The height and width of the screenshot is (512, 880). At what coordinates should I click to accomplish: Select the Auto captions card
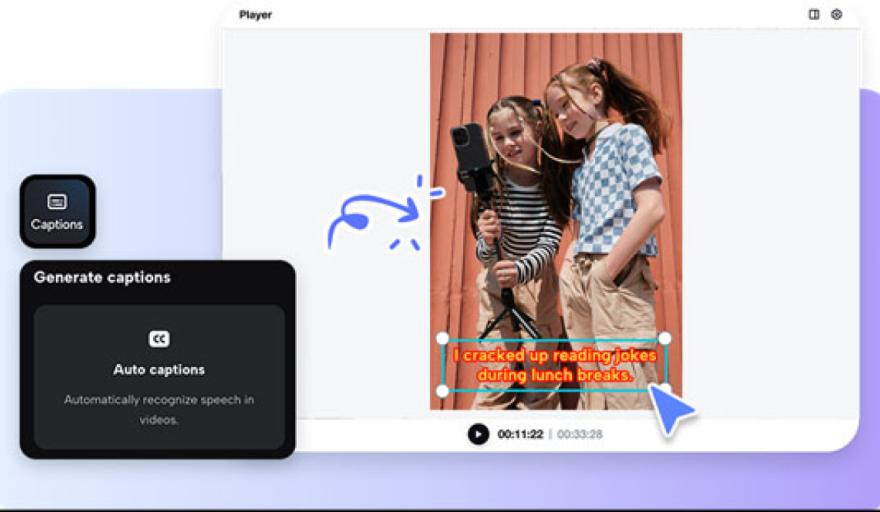coord(158,377)
